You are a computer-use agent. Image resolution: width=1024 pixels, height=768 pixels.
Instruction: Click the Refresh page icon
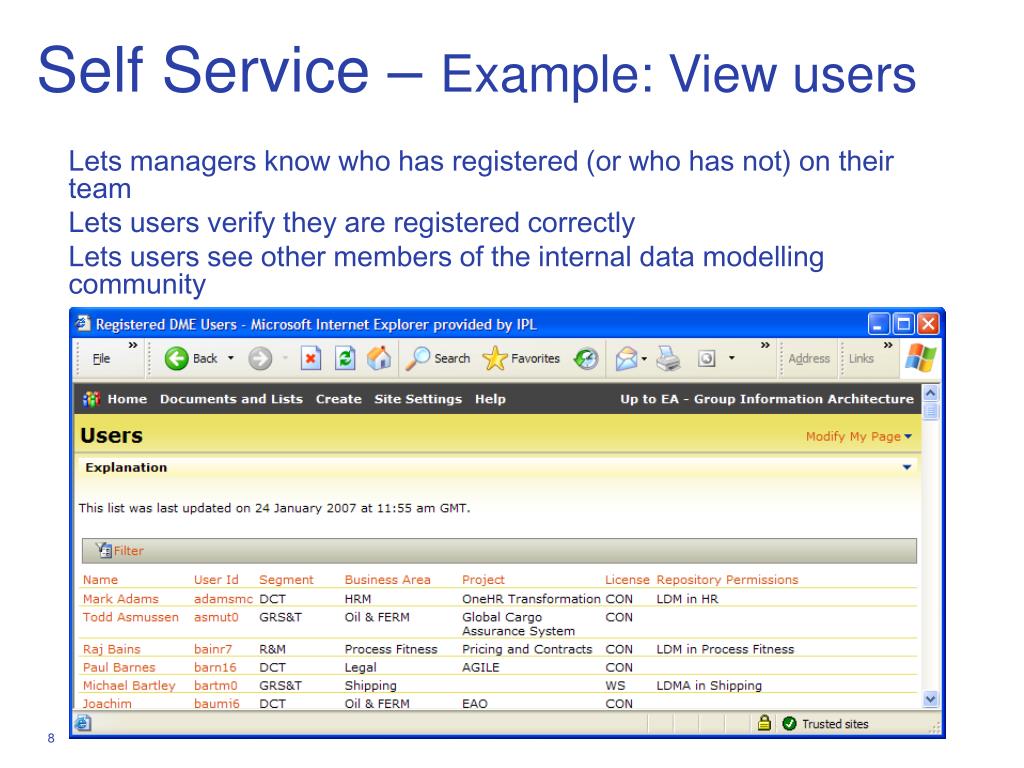[x=345, y=359]
